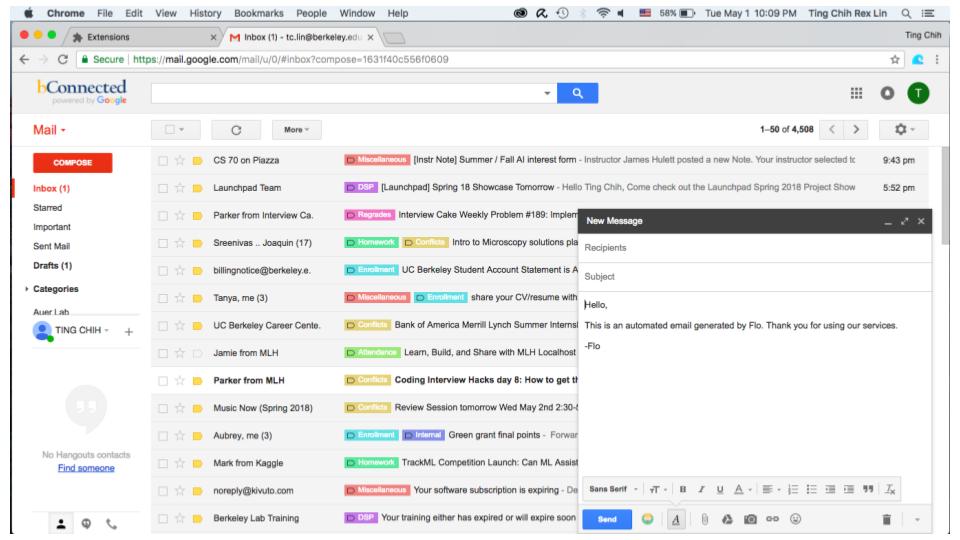The width and height of the screenshot is (960, 540).
Task: Open the Drafts (1) folder
Action: tap(53, 266)
